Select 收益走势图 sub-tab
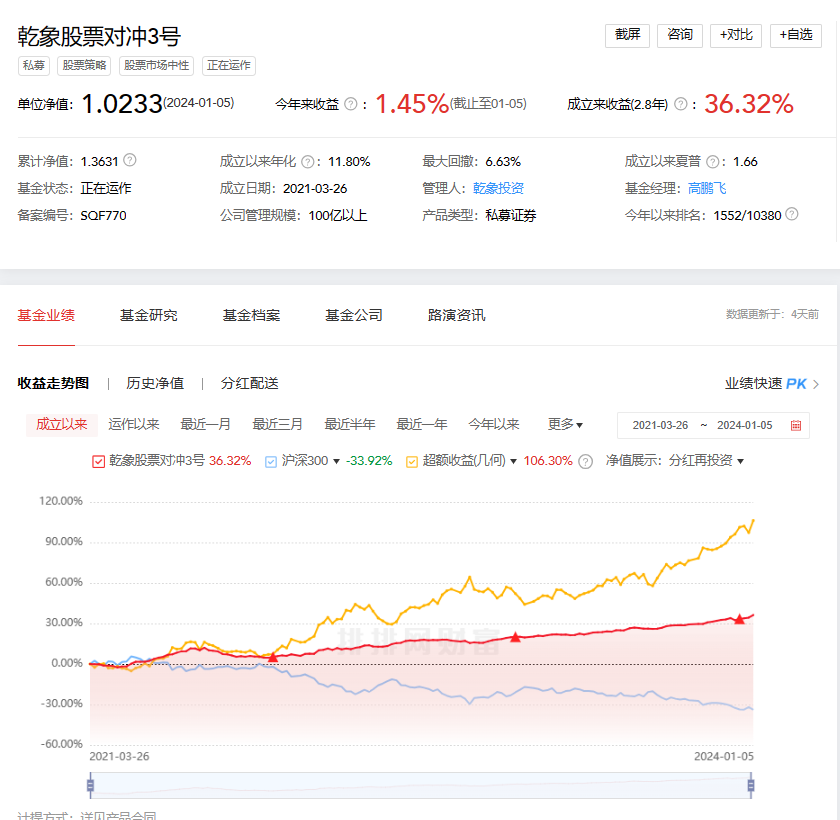 click(53, 383)
